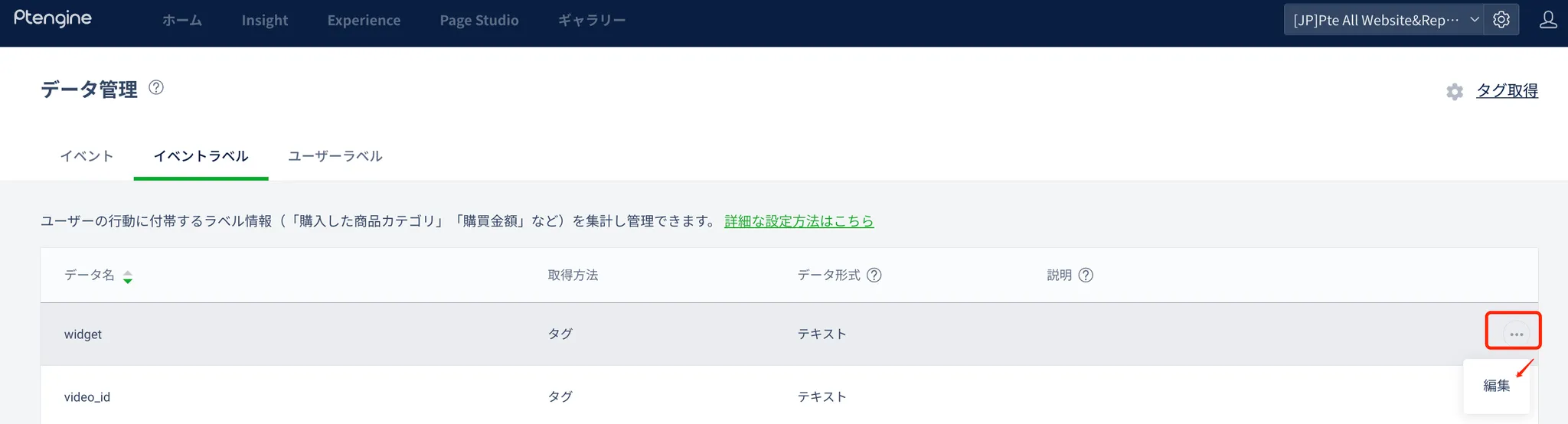This screenshot has width=1568, height=424.
Task: Open the Insight menu
Action: [265, 21]
